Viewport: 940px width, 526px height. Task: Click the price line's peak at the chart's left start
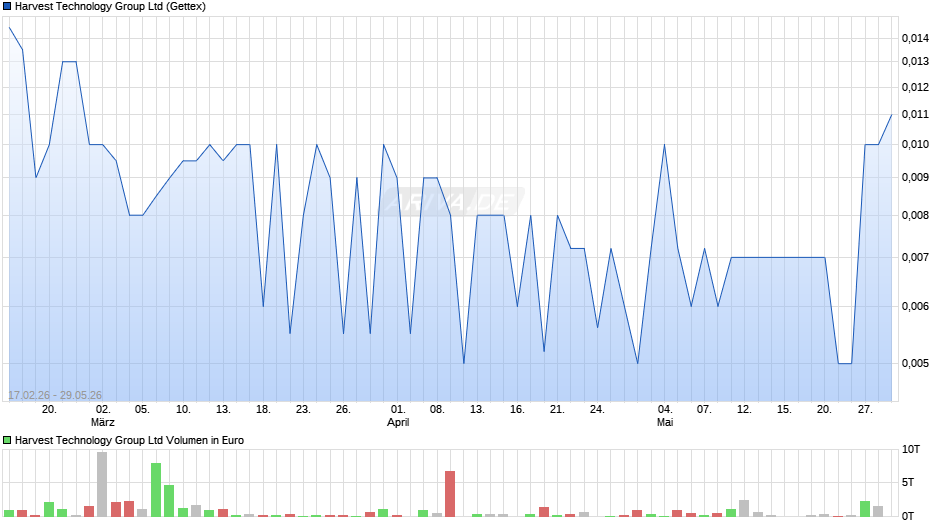click(x=10, y=28)
